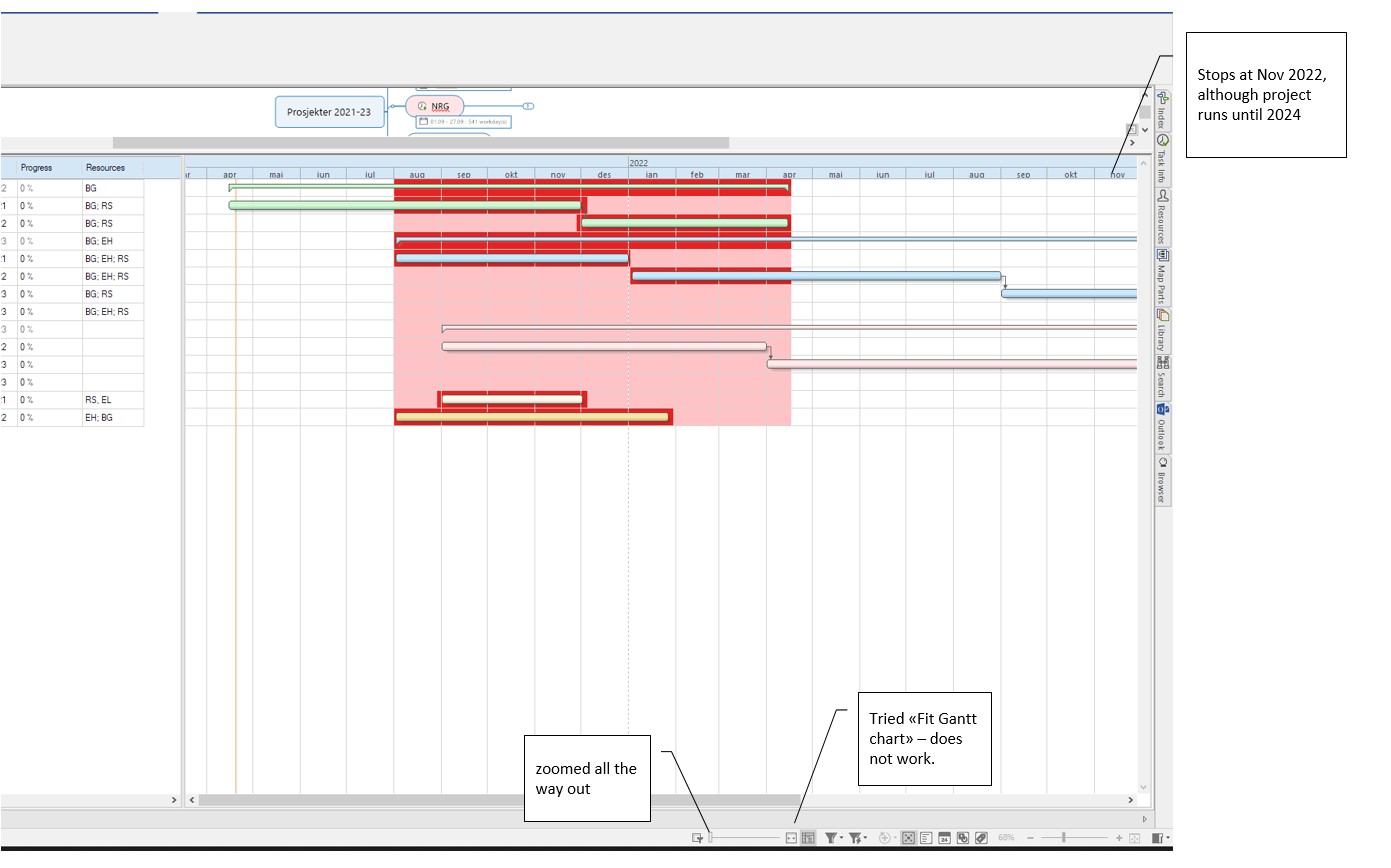Expand the NRG topic collapse indicator
Viewport: 1391px width, 868px height.
[528, 106]
